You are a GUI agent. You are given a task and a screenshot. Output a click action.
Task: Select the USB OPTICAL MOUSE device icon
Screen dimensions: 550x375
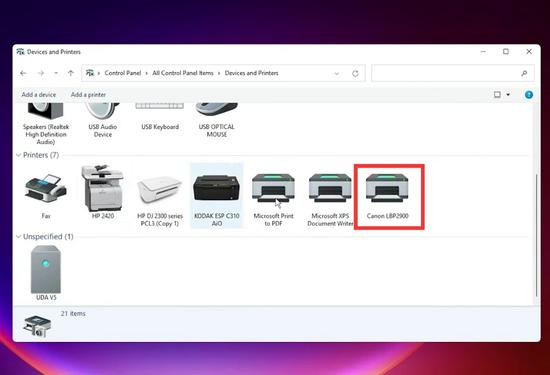[216, 109]
